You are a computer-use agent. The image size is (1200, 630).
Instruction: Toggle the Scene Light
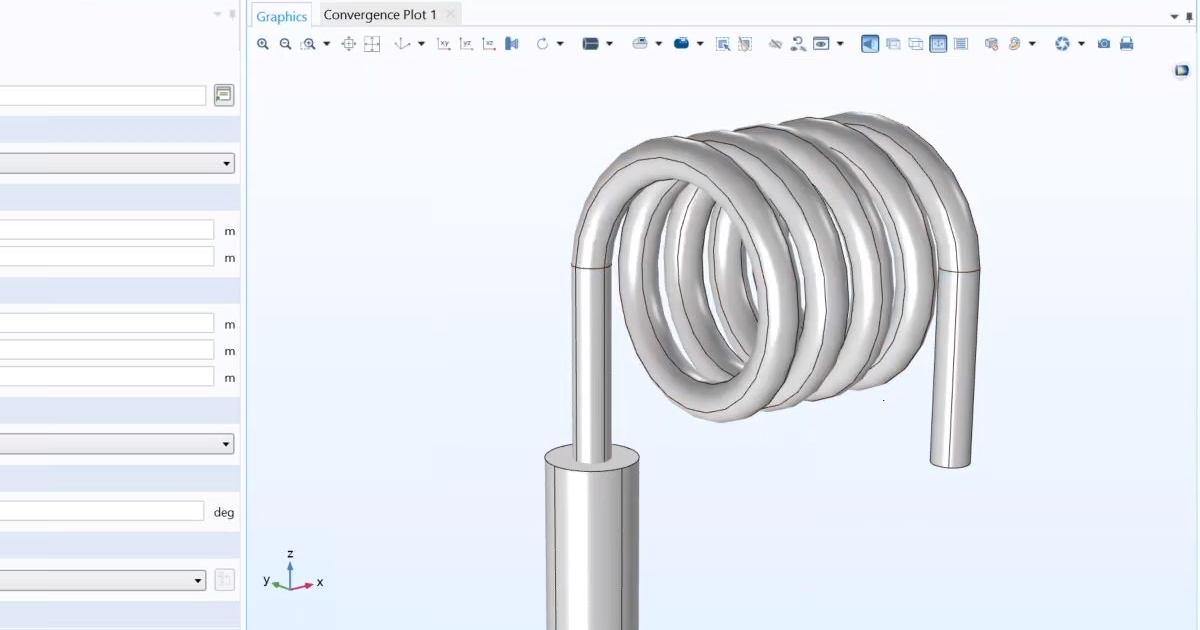[870, 44]
